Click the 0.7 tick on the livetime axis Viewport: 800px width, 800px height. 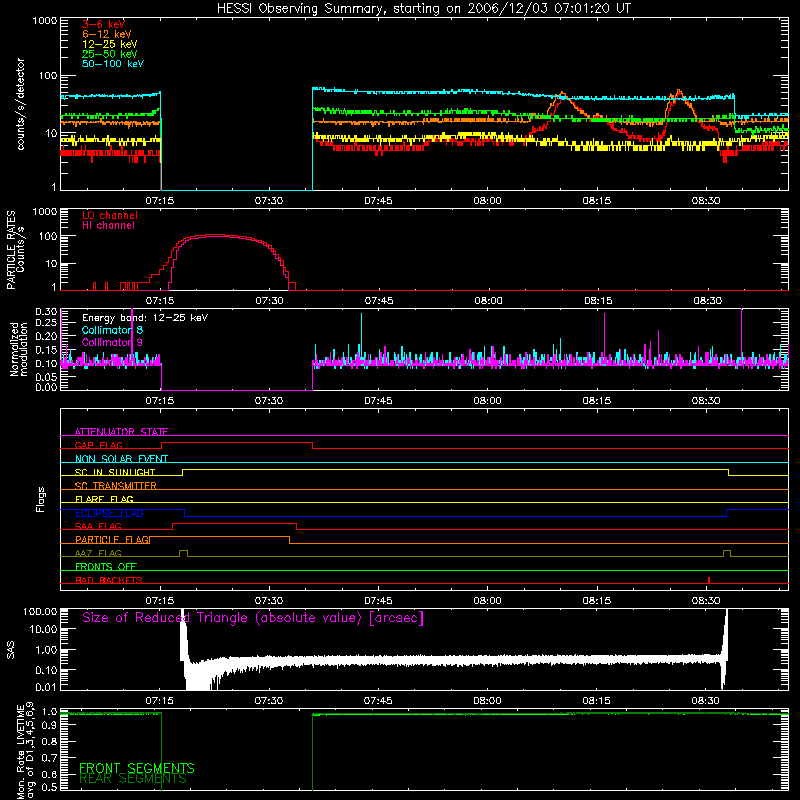click(49, 758)
